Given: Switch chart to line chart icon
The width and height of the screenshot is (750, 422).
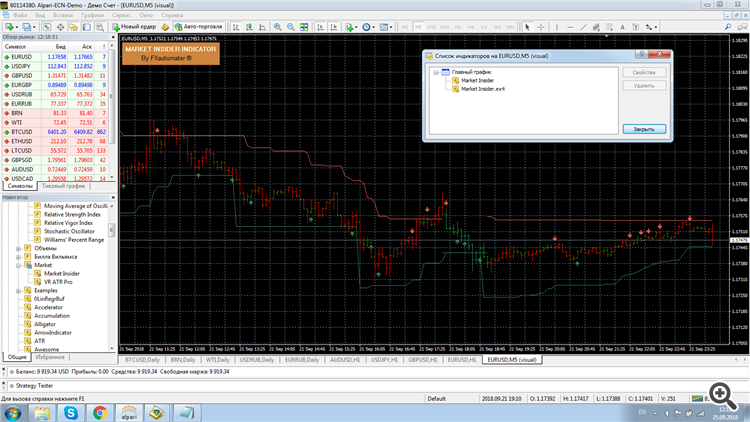Looking at the screenshot, I should (262, 27).
